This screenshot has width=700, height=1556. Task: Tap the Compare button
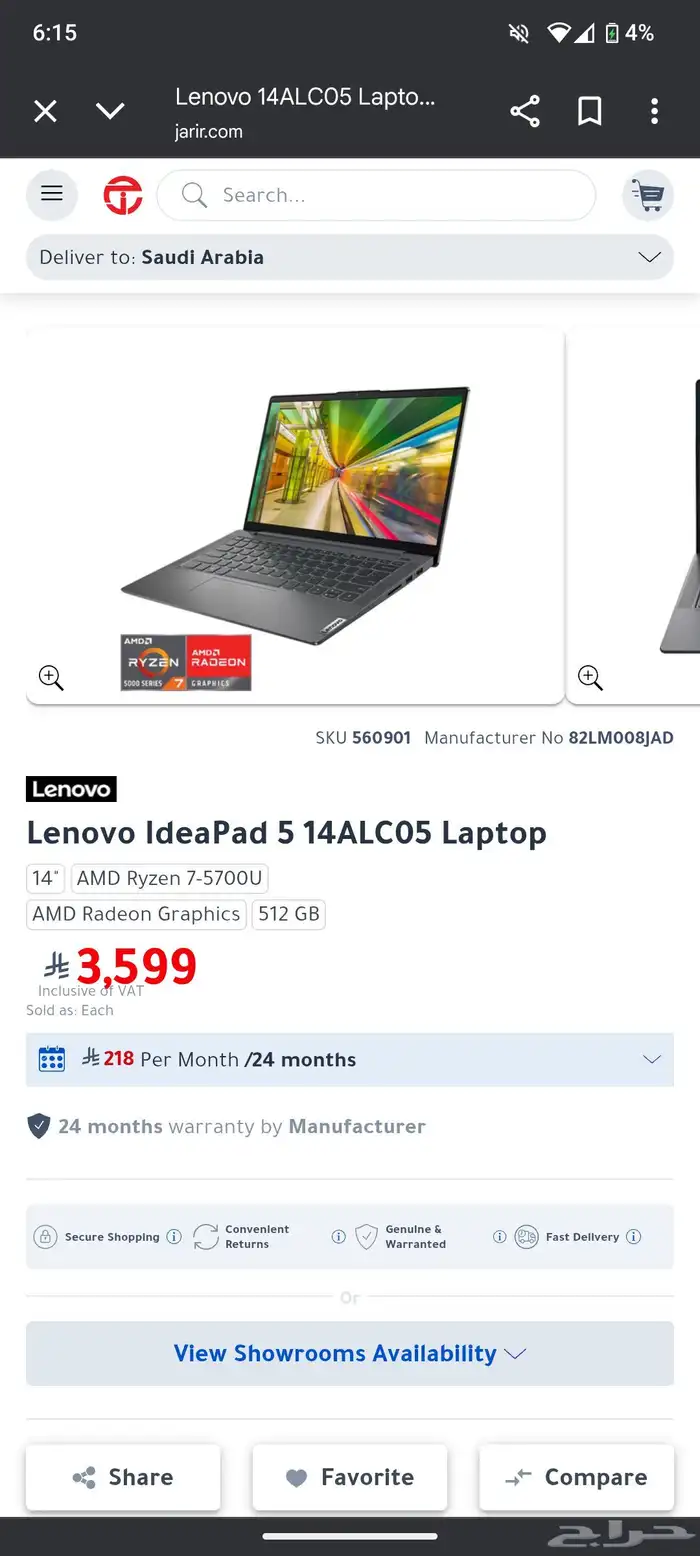tap(577, 1477)
